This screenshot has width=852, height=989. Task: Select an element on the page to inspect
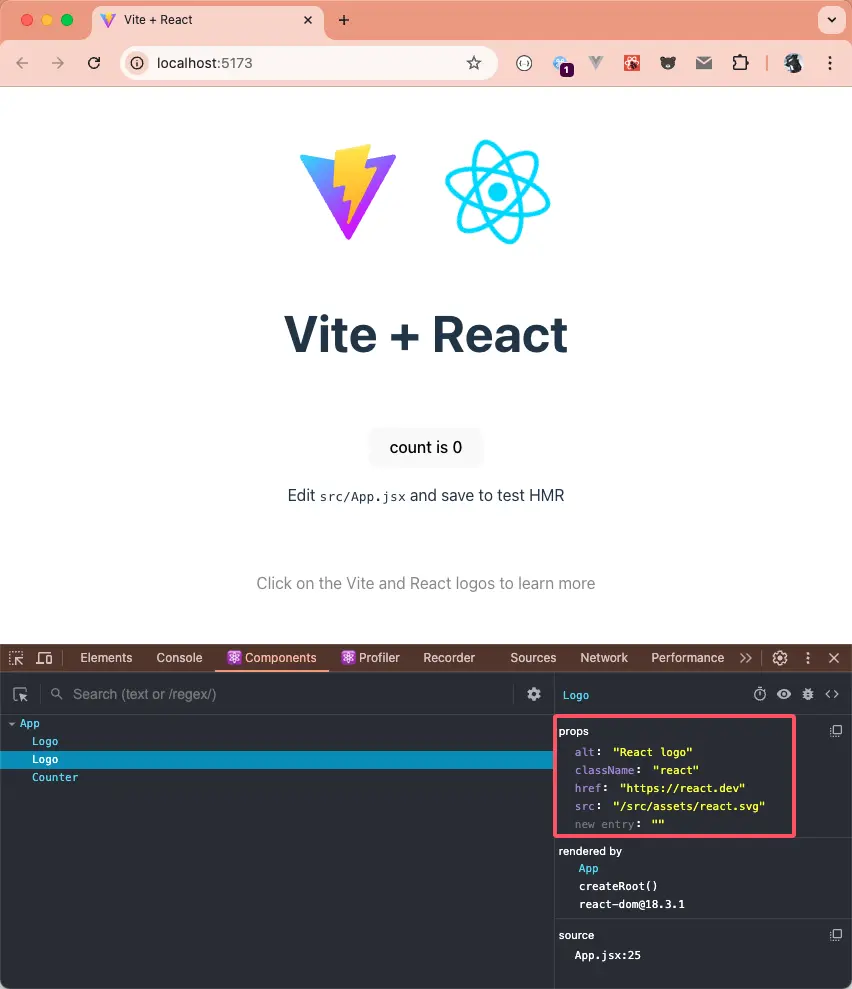click(x=21, y=694)
